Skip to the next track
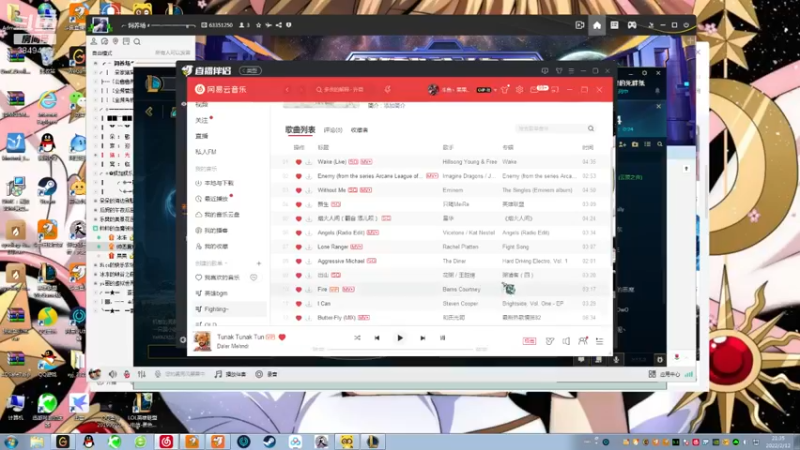The image size is (800, 450). pyautogui.click(x=422, y=338)
